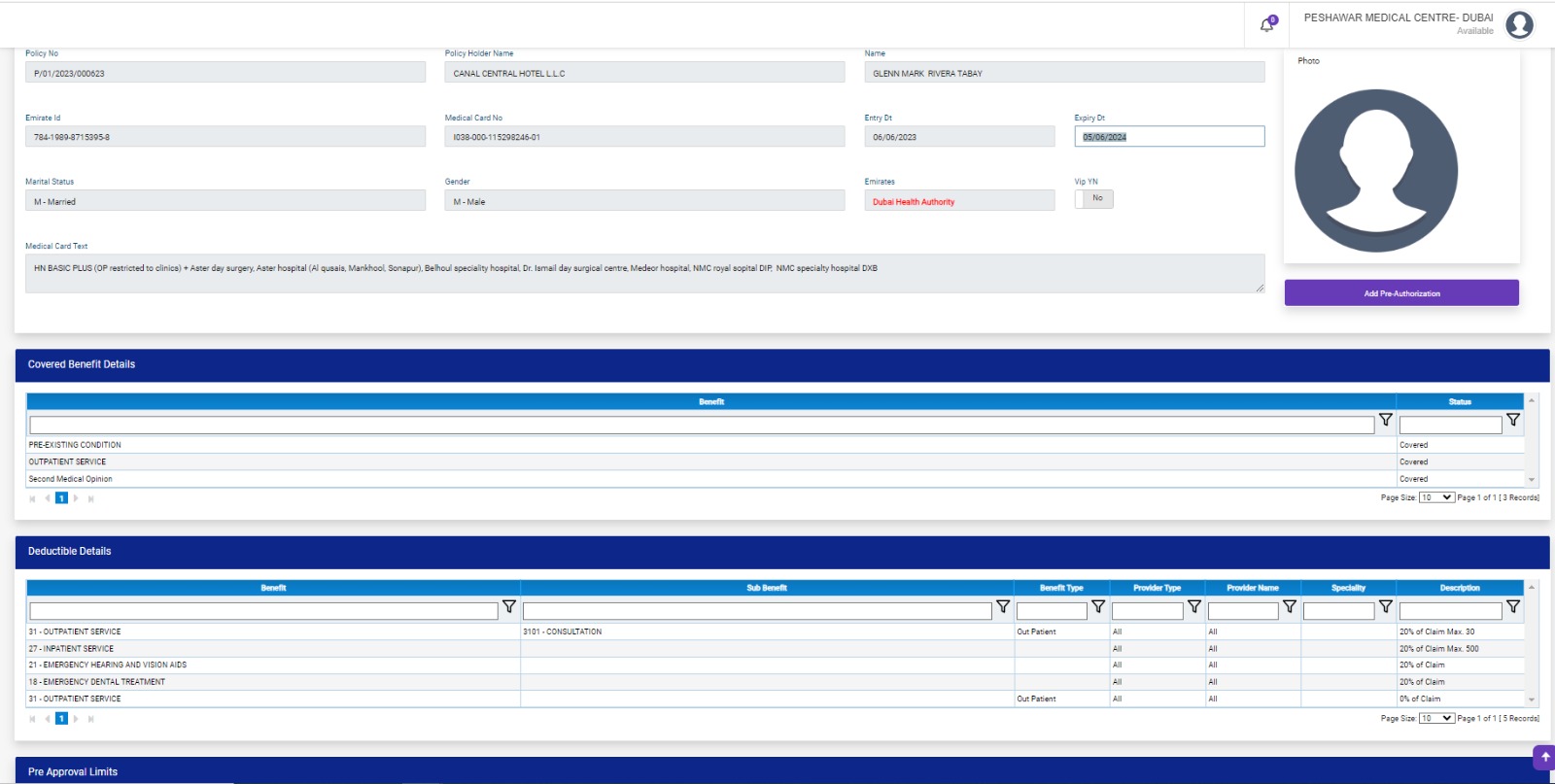Click scroll down arrow in Covered Benefit grid
Screen dimensions: 1555x784
click(x=1532, y=480)
